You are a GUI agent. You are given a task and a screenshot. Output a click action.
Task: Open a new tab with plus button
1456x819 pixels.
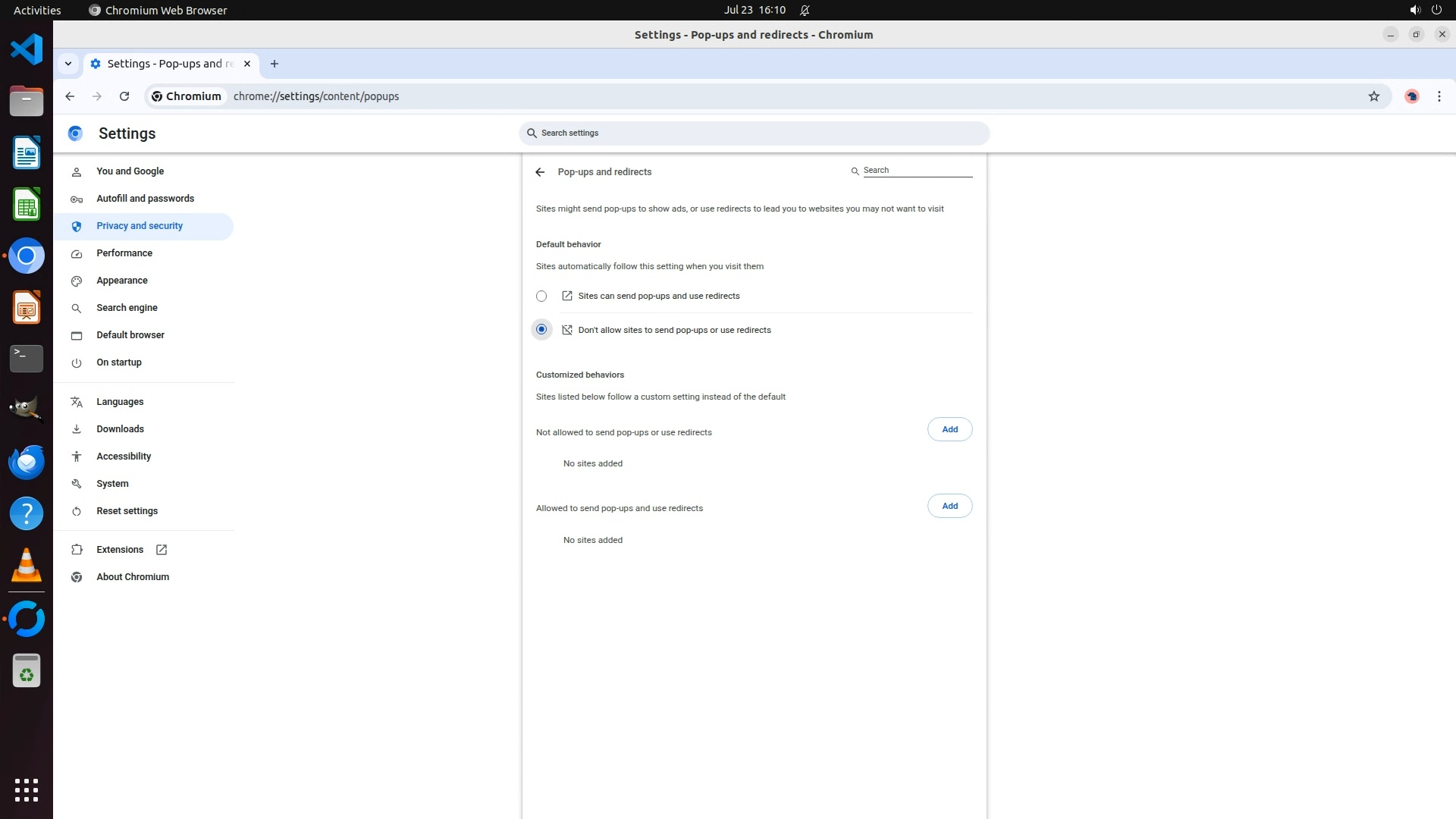point(275,64)
